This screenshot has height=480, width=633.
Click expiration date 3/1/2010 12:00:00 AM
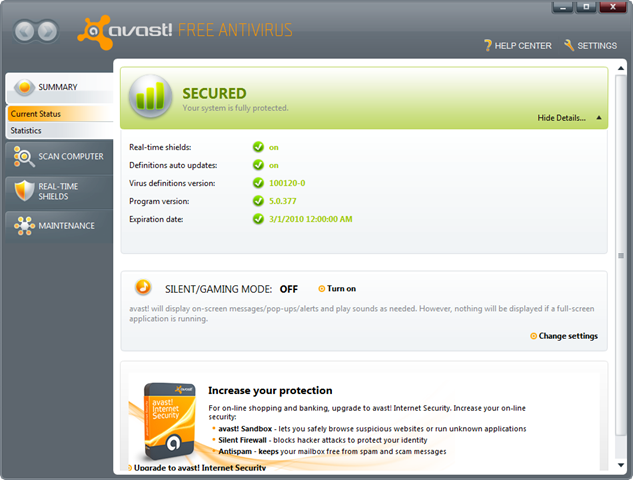[310, 219]
